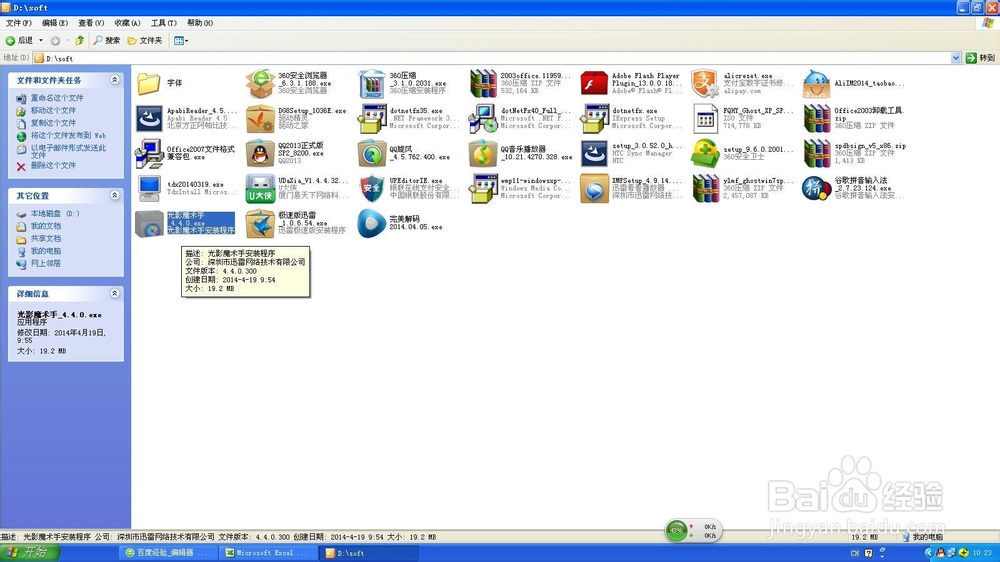Click the 开始 Start button
The height and width of the screenshot is (562, 1000).
[30, 552]
